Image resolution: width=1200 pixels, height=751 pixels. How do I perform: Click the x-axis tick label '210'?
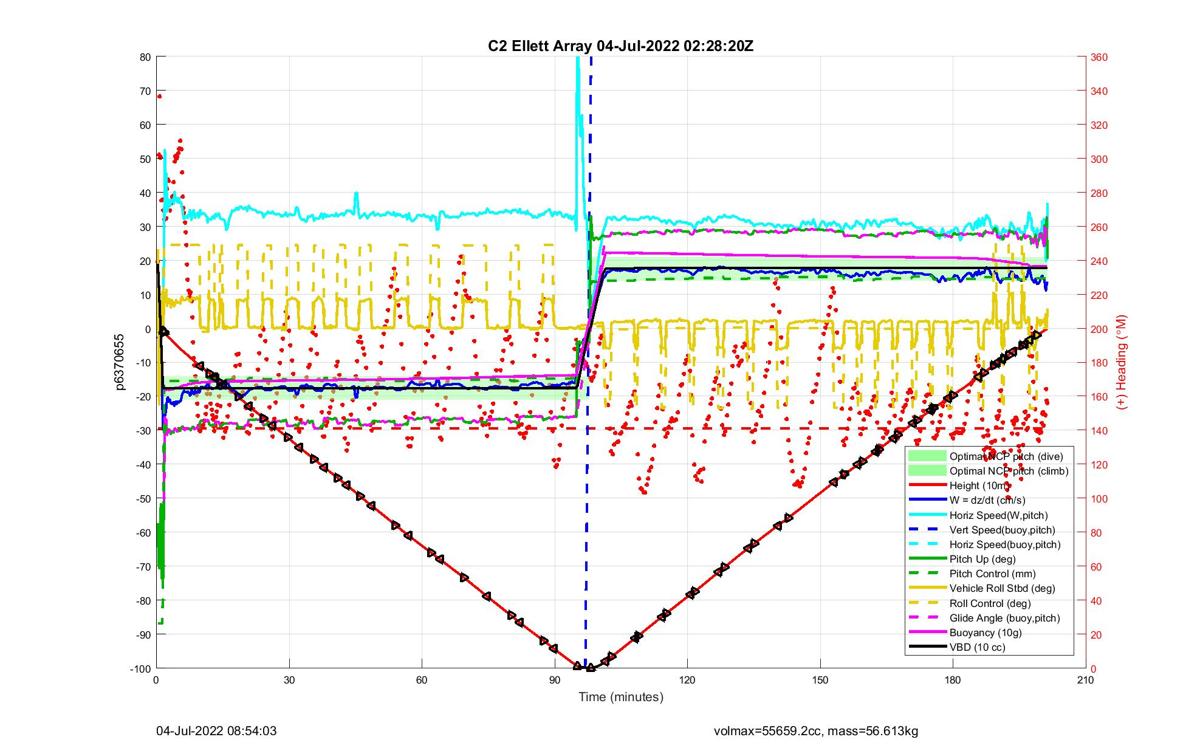coord(1086,680)
